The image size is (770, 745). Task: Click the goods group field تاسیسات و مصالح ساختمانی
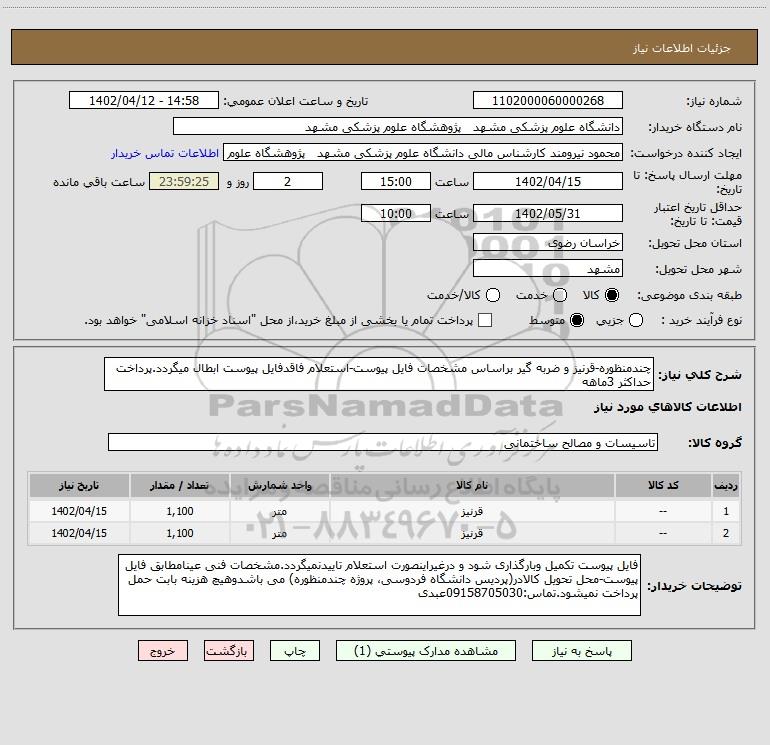[x=383, y=442]
